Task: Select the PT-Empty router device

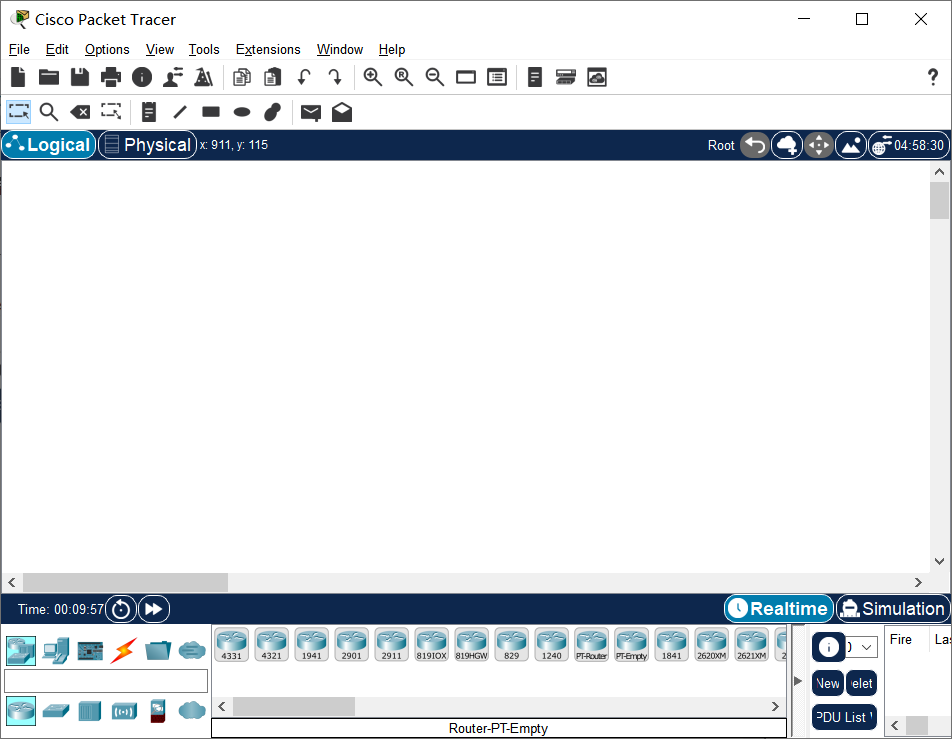Action: [631, 645]
